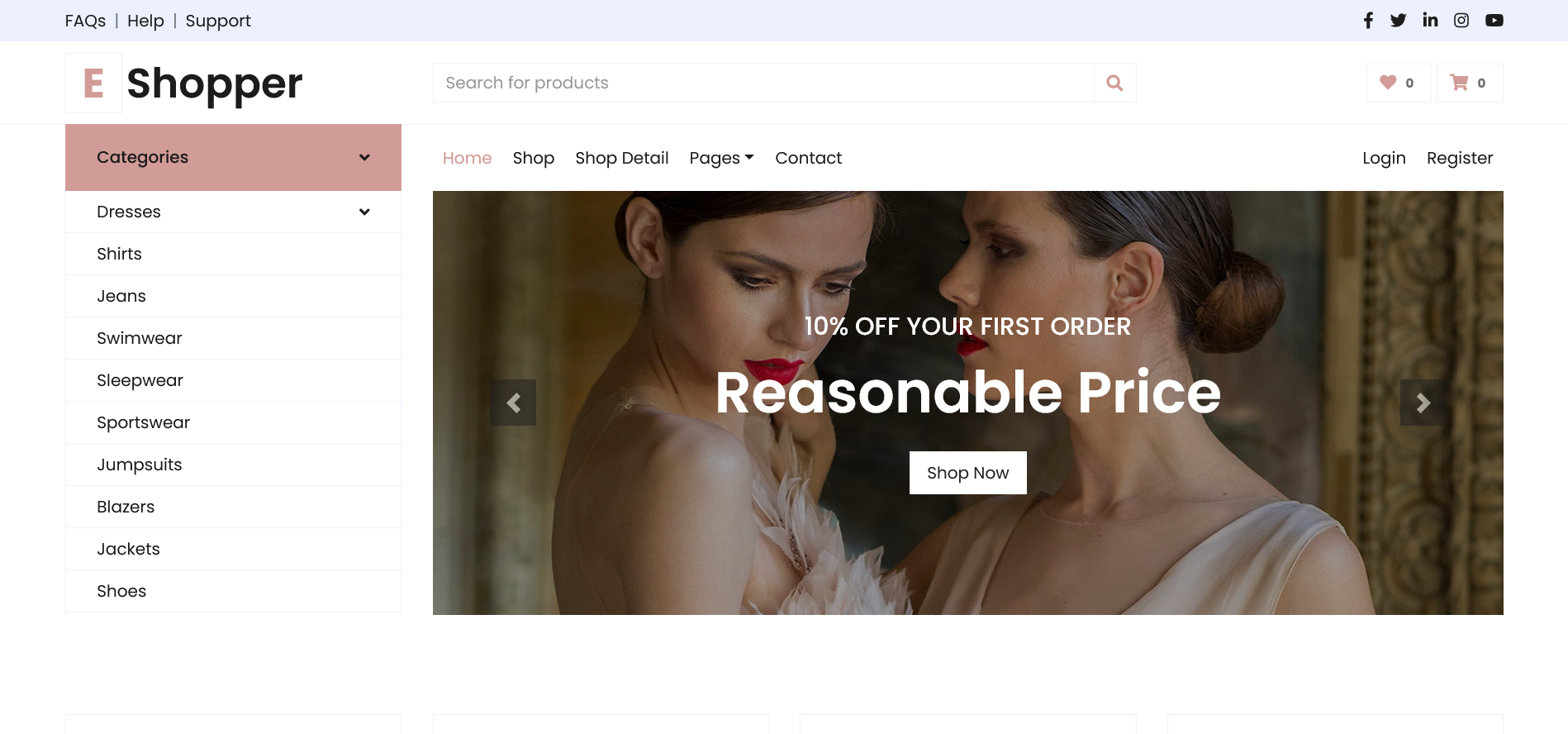This screenshot has height=734, width=1568.
Task: Open the LinkedIn social icon
Action: coord(1430,21)
